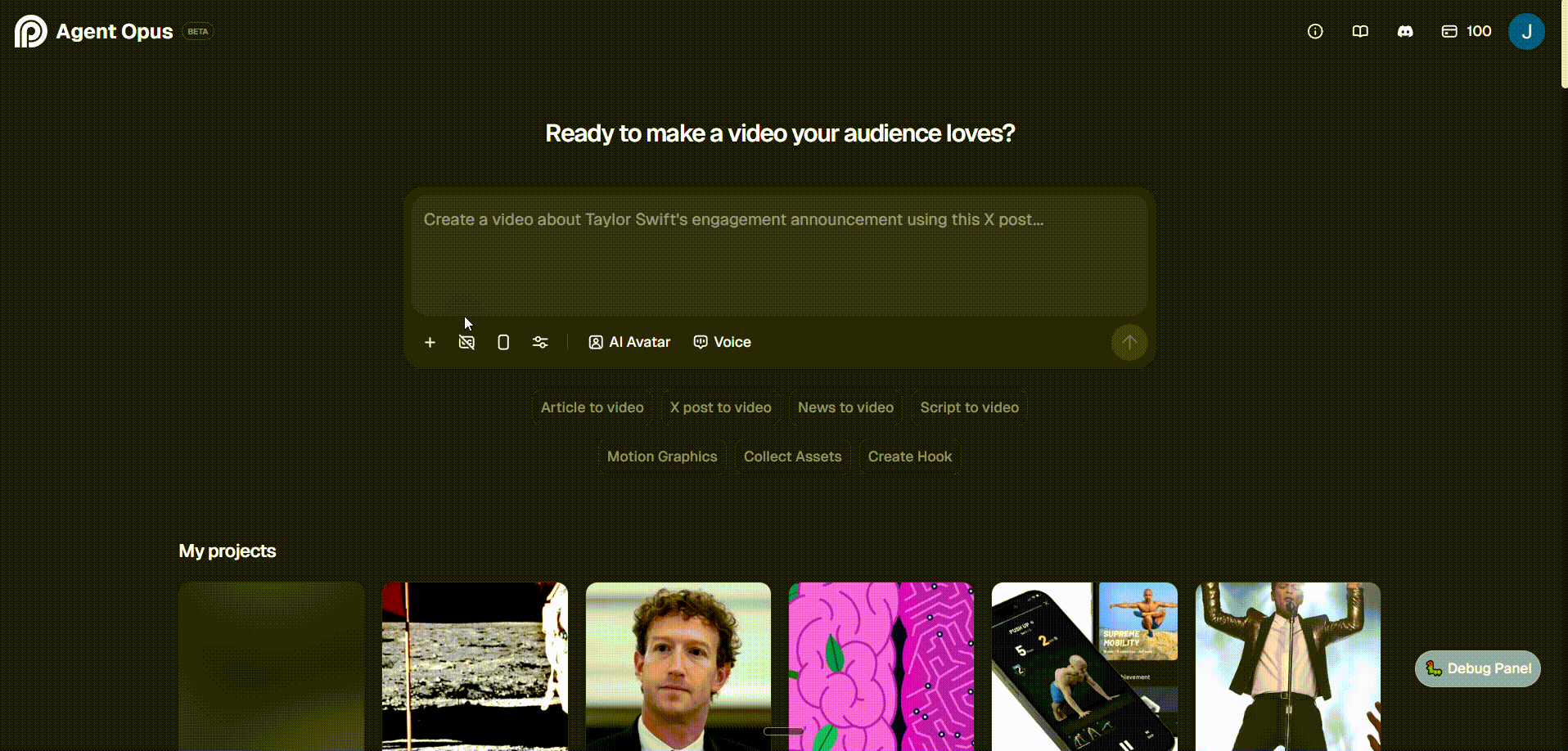The height and width of the screenshot is (751, 1568).
Task: Open the pink brain maze project thumbnail
Action: (881, 666)
